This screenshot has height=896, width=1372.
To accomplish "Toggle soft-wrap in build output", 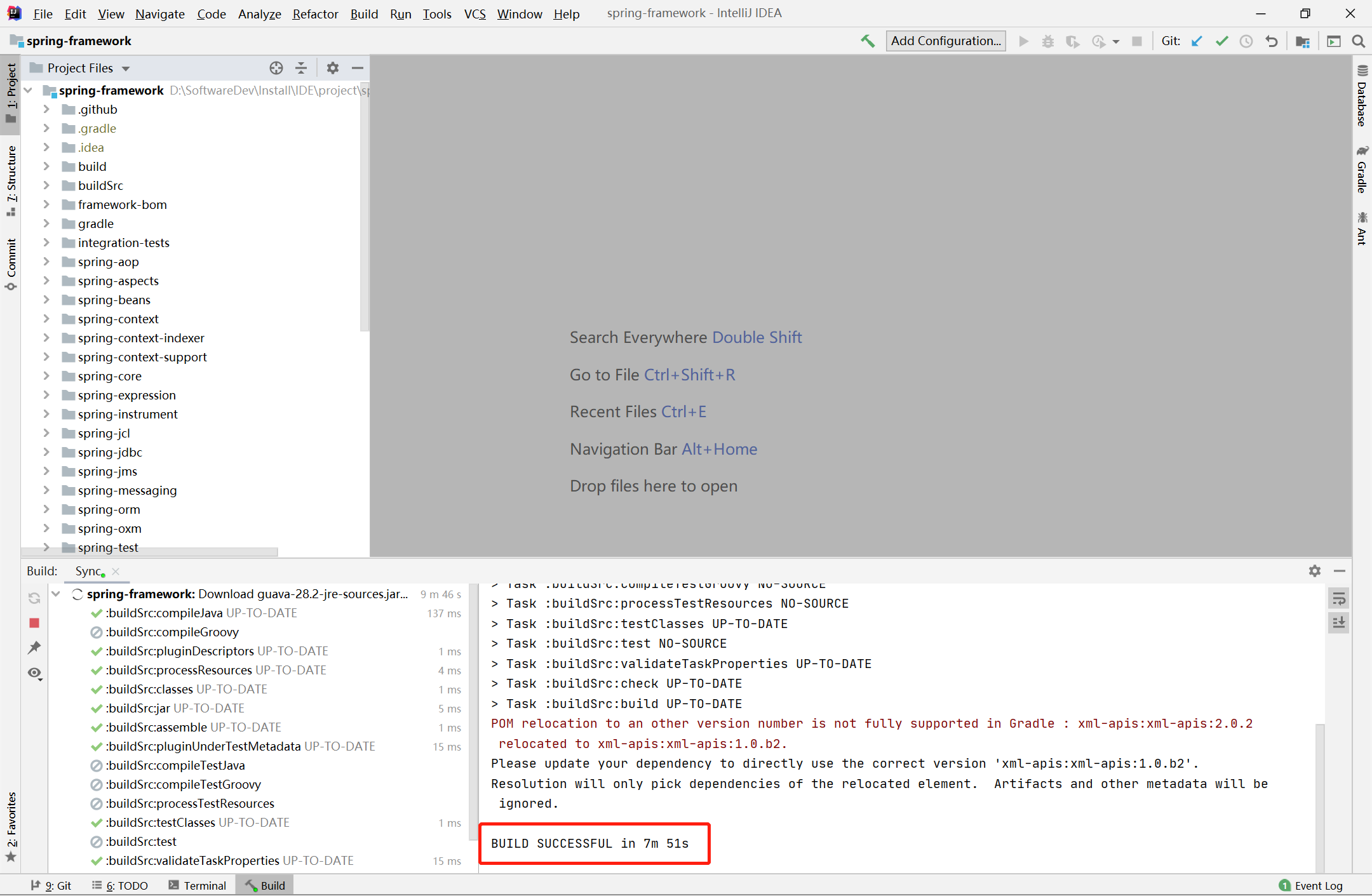I will coord(1339,599).
